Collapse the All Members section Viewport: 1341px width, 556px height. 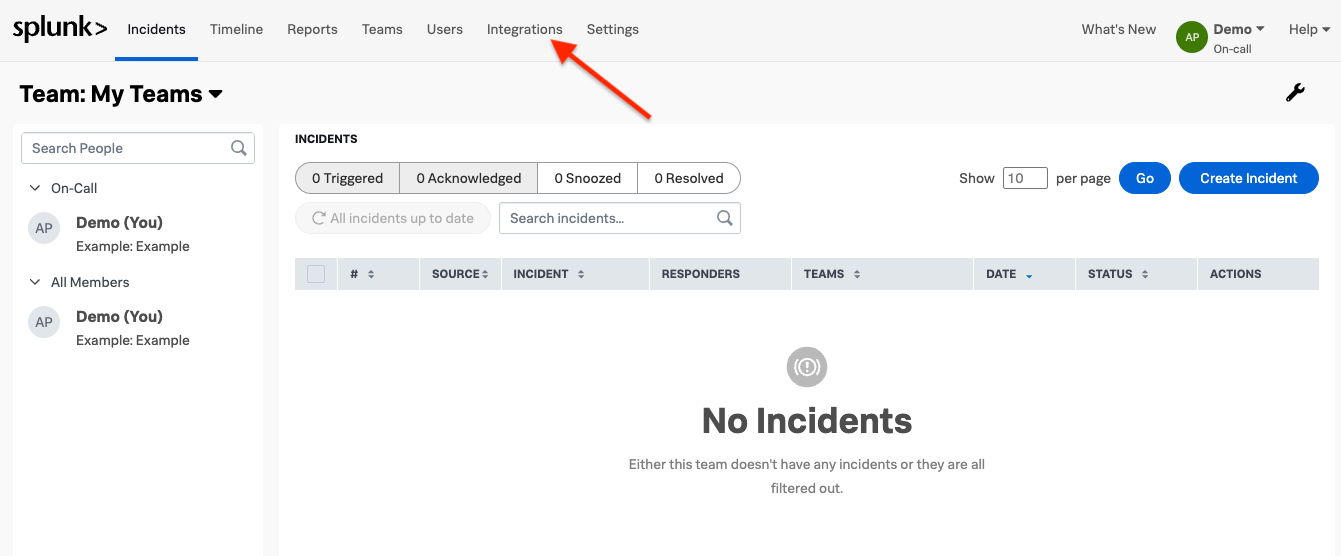click(x=35, y=282)
